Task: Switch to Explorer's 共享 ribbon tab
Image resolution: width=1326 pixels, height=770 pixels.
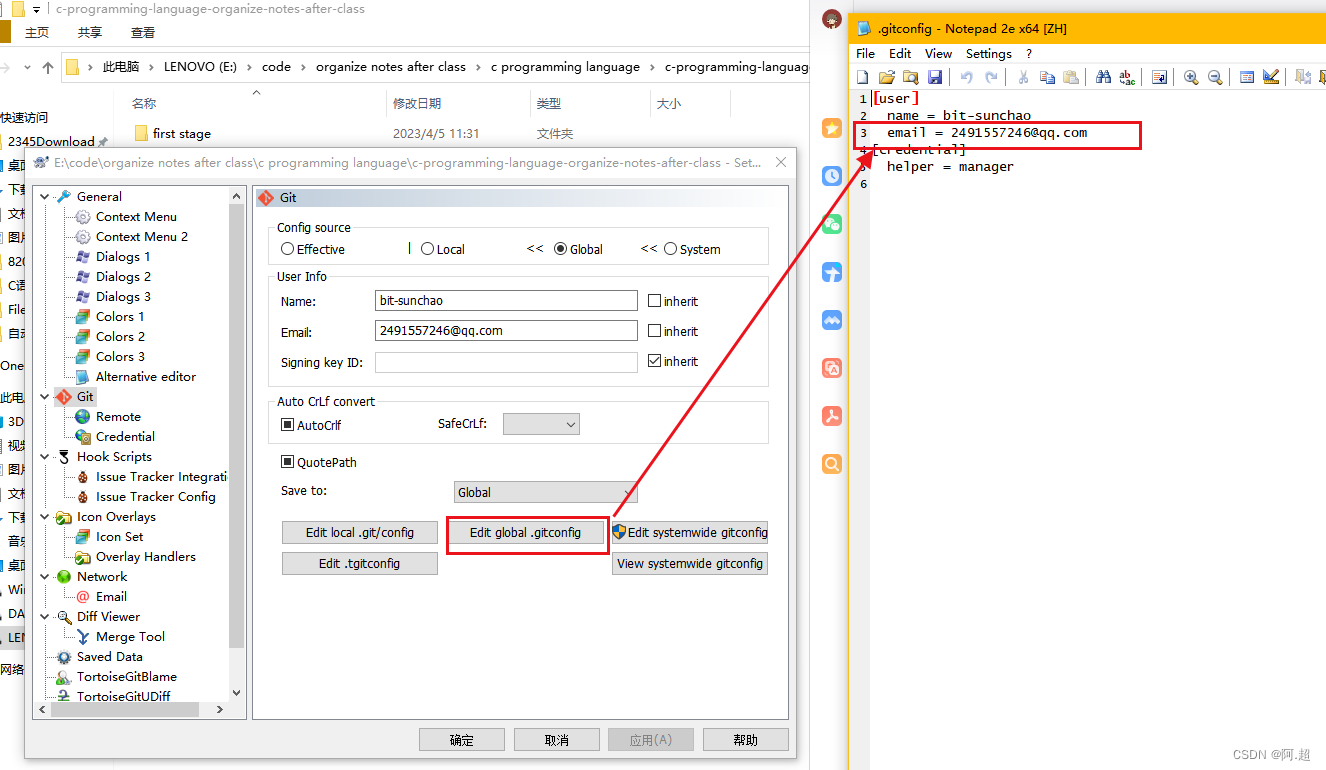Action: click(x=90, y=32)
